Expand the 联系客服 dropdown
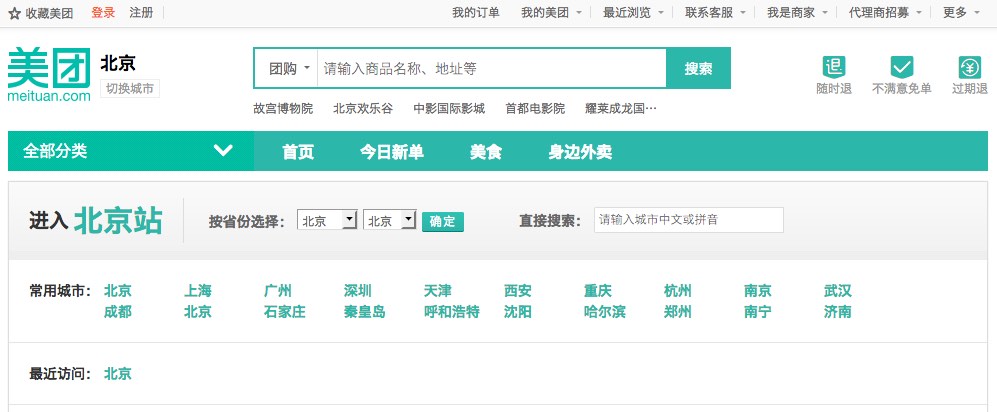The width and height of the screenshot is (997, 412). 715,13
